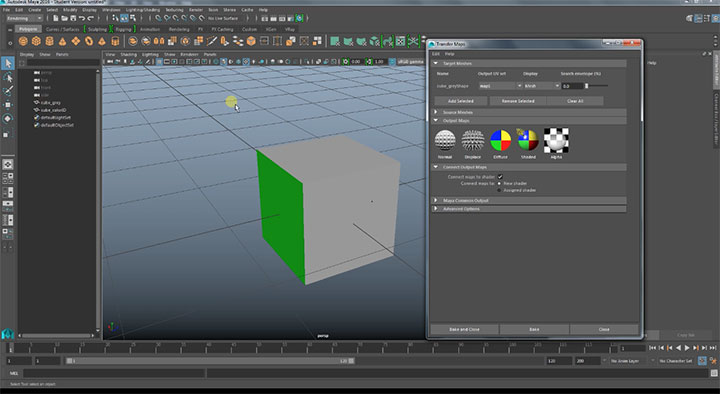
Task: Collapse the Output Maps section
Action: [x=436, y=120]
